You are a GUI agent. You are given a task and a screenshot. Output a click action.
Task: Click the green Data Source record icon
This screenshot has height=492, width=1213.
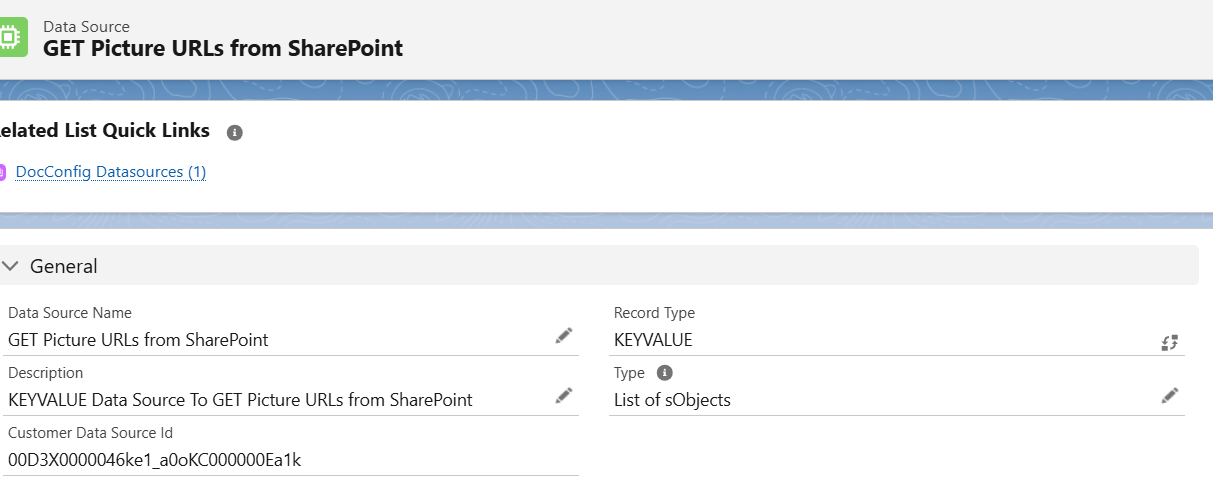12,37
